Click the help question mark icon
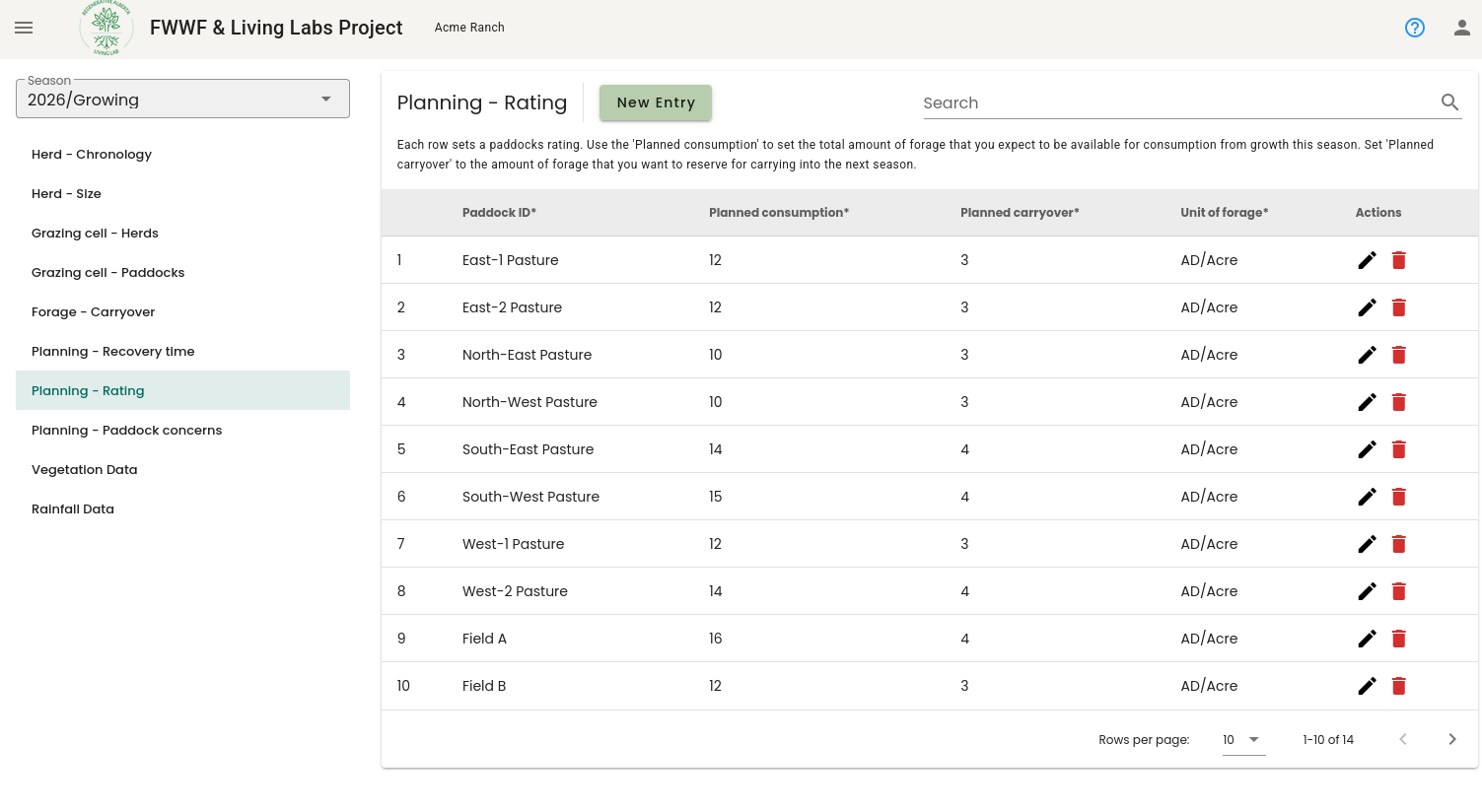The height and width of the screenshot is (812, 1482). (x=1415, y=28)
